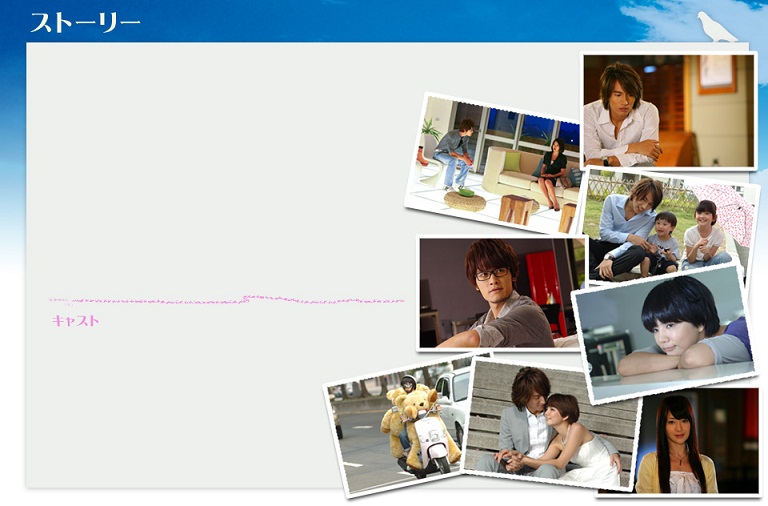Click the ストーリー heading text
The width and height of the screenshot is (768, 506).
(85, 23)
